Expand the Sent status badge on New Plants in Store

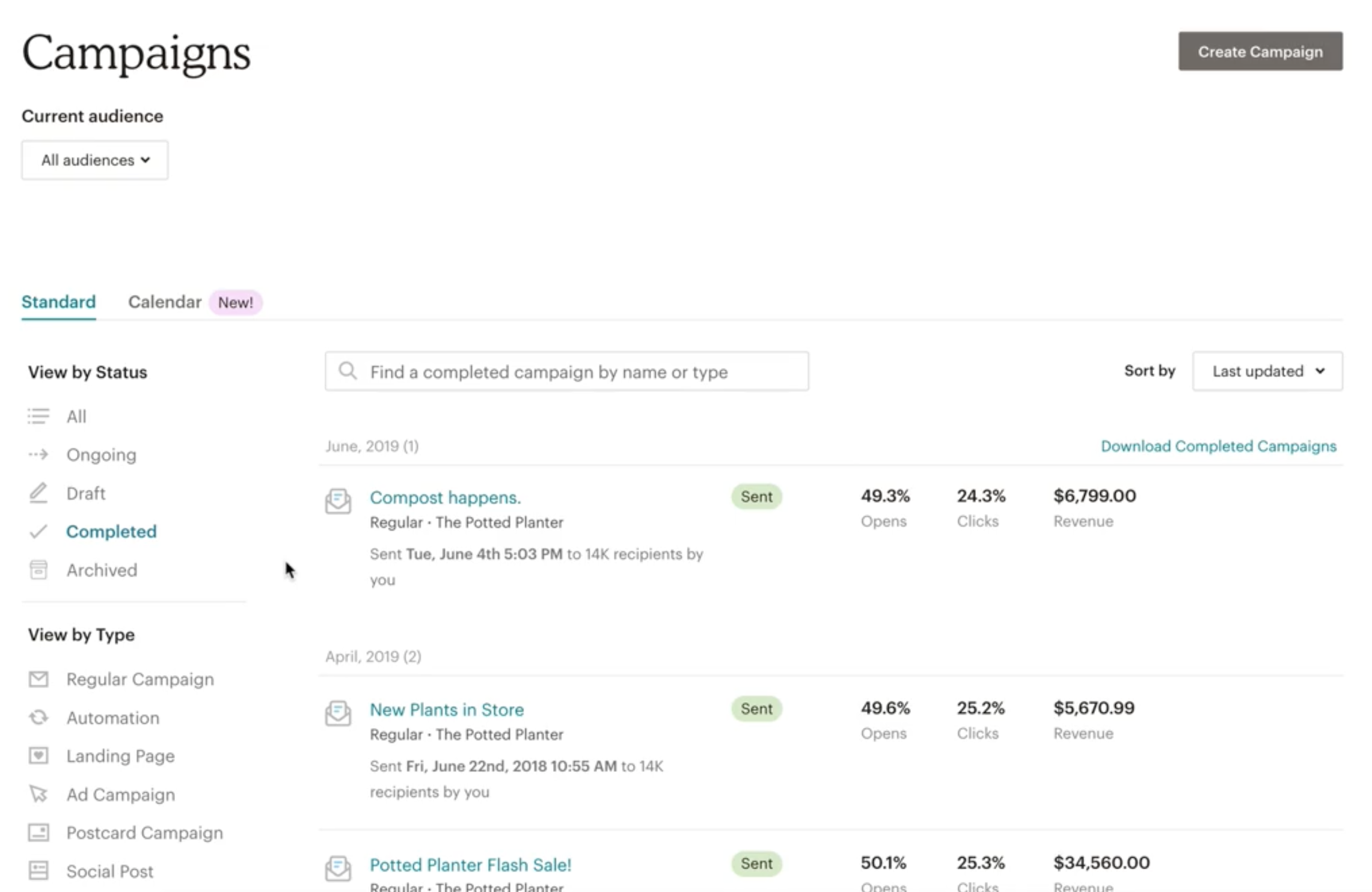point(756,709)
